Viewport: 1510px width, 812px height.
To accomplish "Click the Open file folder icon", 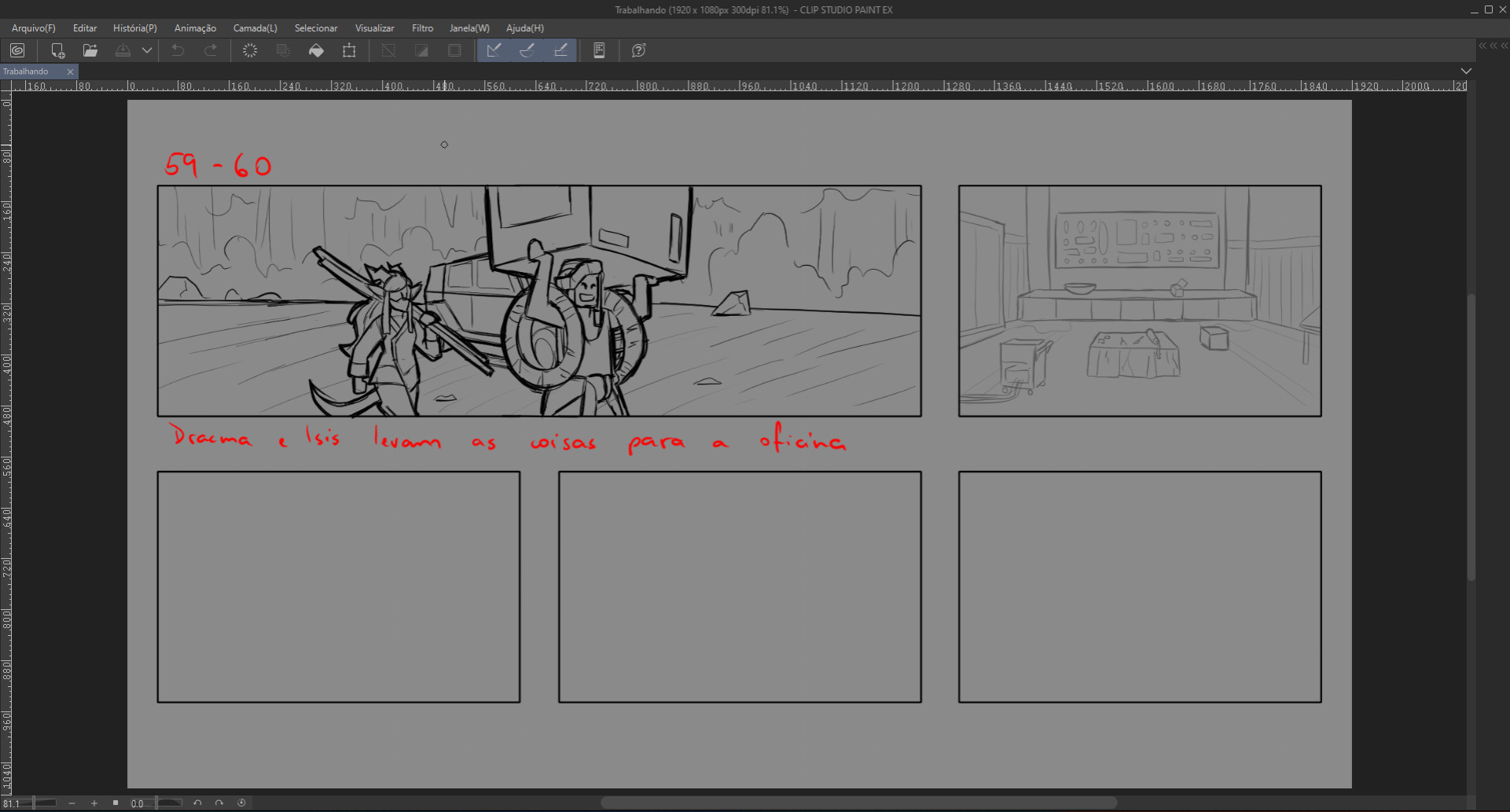I will pyautogui.click(x=90, y=50).
